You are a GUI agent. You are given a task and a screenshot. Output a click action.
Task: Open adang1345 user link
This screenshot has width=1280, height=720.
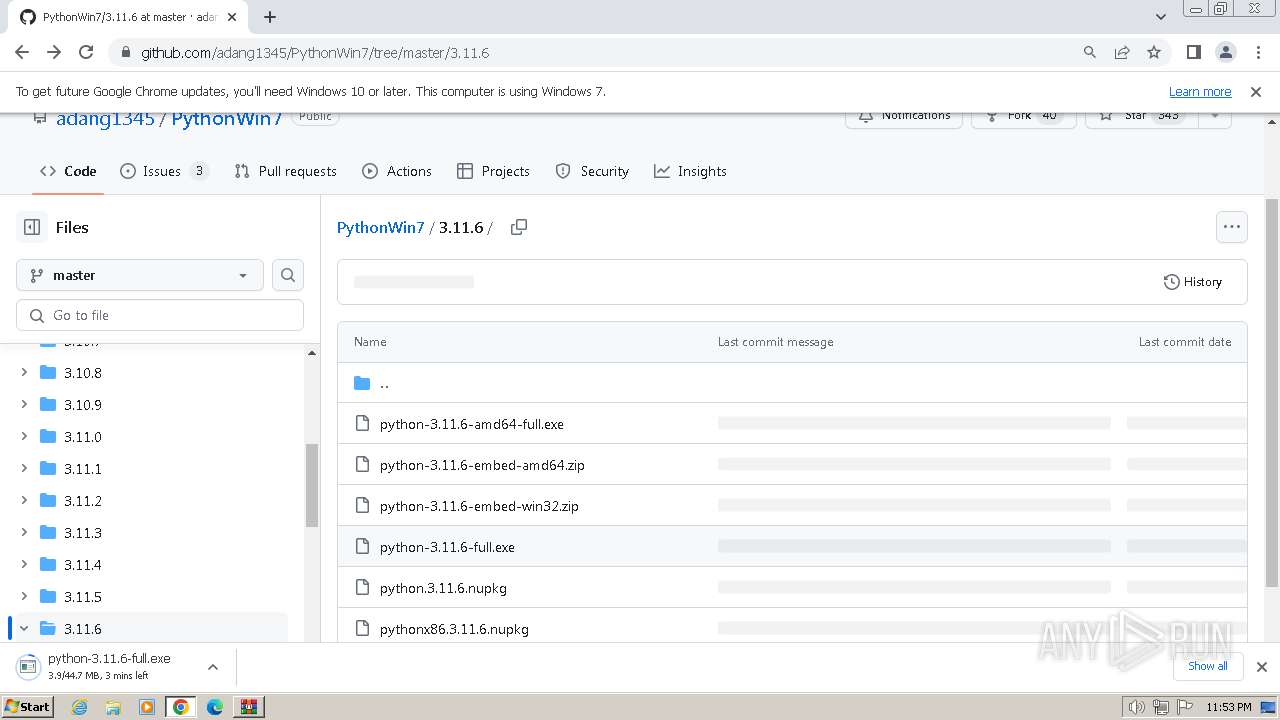[105, 118]
